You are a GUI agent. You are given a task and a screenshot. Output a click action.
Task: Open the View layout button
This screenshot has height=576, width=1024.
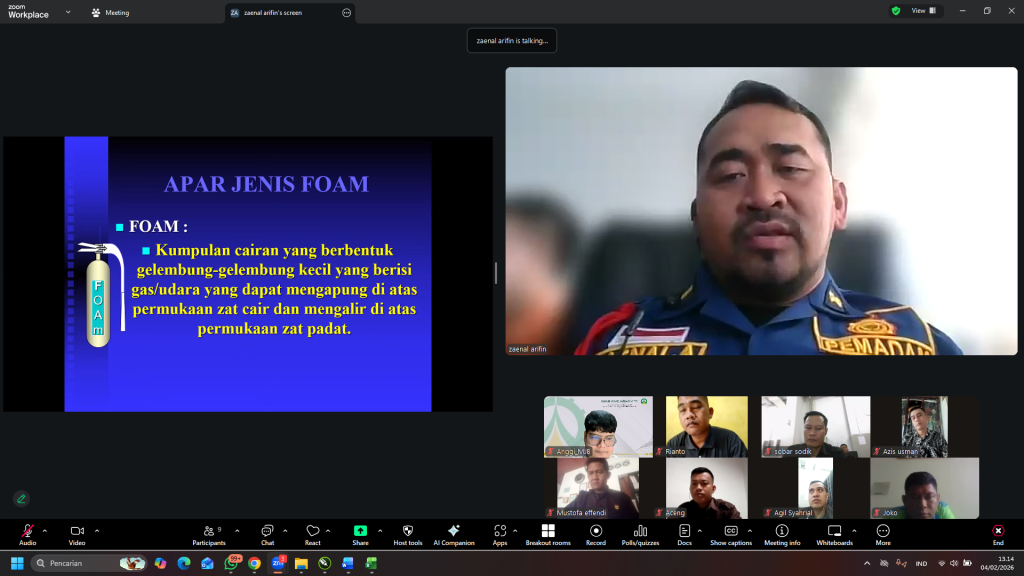point(923,11)
